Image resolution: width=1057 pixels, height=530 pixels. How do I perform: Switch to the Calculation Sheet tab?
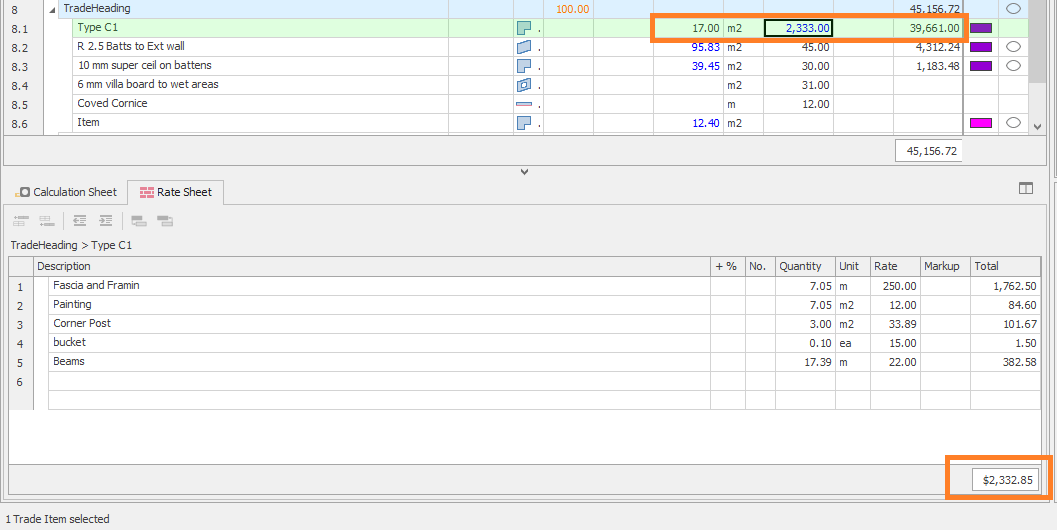point(67,192)
